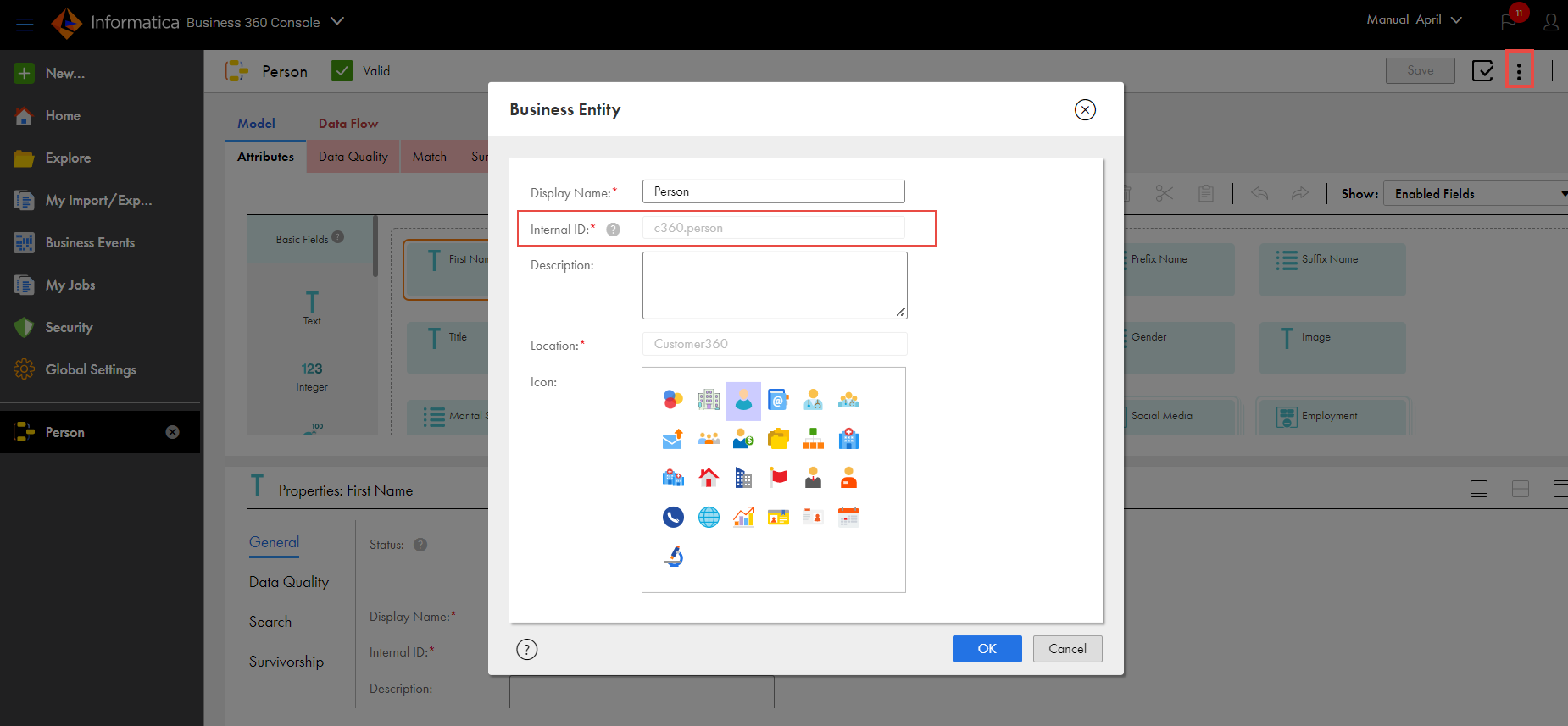Screen dimensions: 1568x726
Task: Select the highlighted person silhouette icon
Action: [743, 401]
